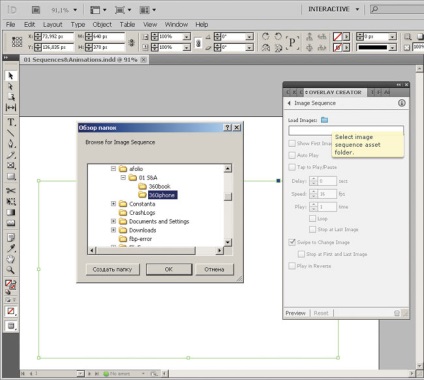Viewport: 424px width, 380px height.
Task: Click the Создать папку button
Action: pos(112,269)
